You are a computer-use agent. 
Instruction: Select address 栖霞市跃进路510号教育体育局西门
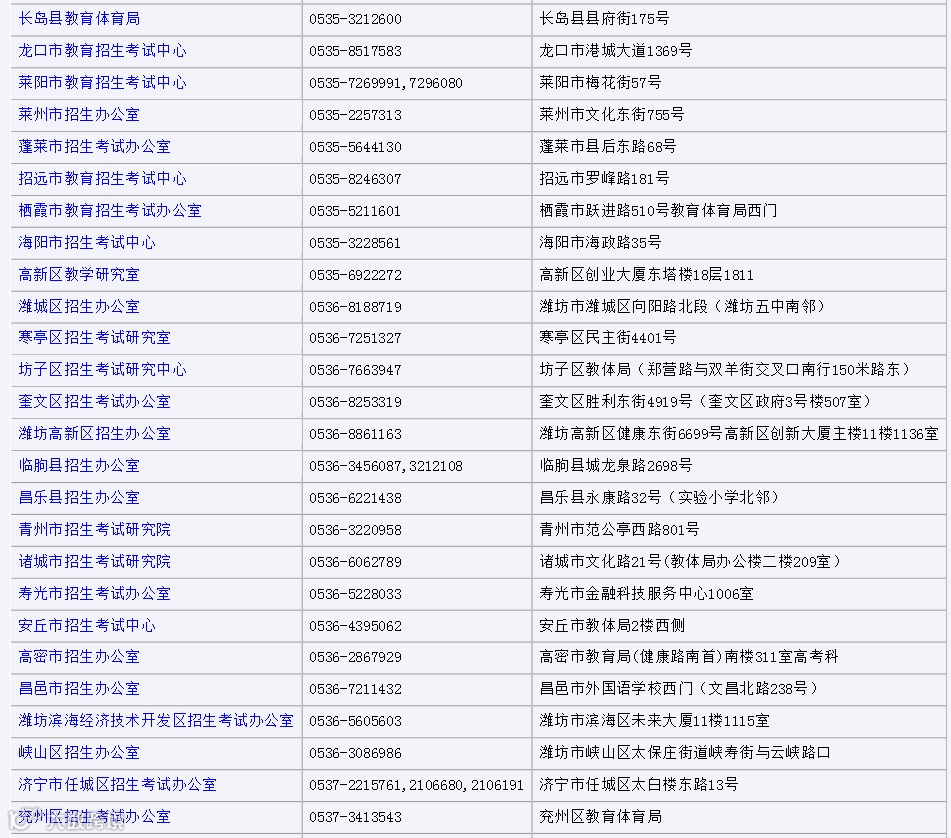(x=658, y=210)
